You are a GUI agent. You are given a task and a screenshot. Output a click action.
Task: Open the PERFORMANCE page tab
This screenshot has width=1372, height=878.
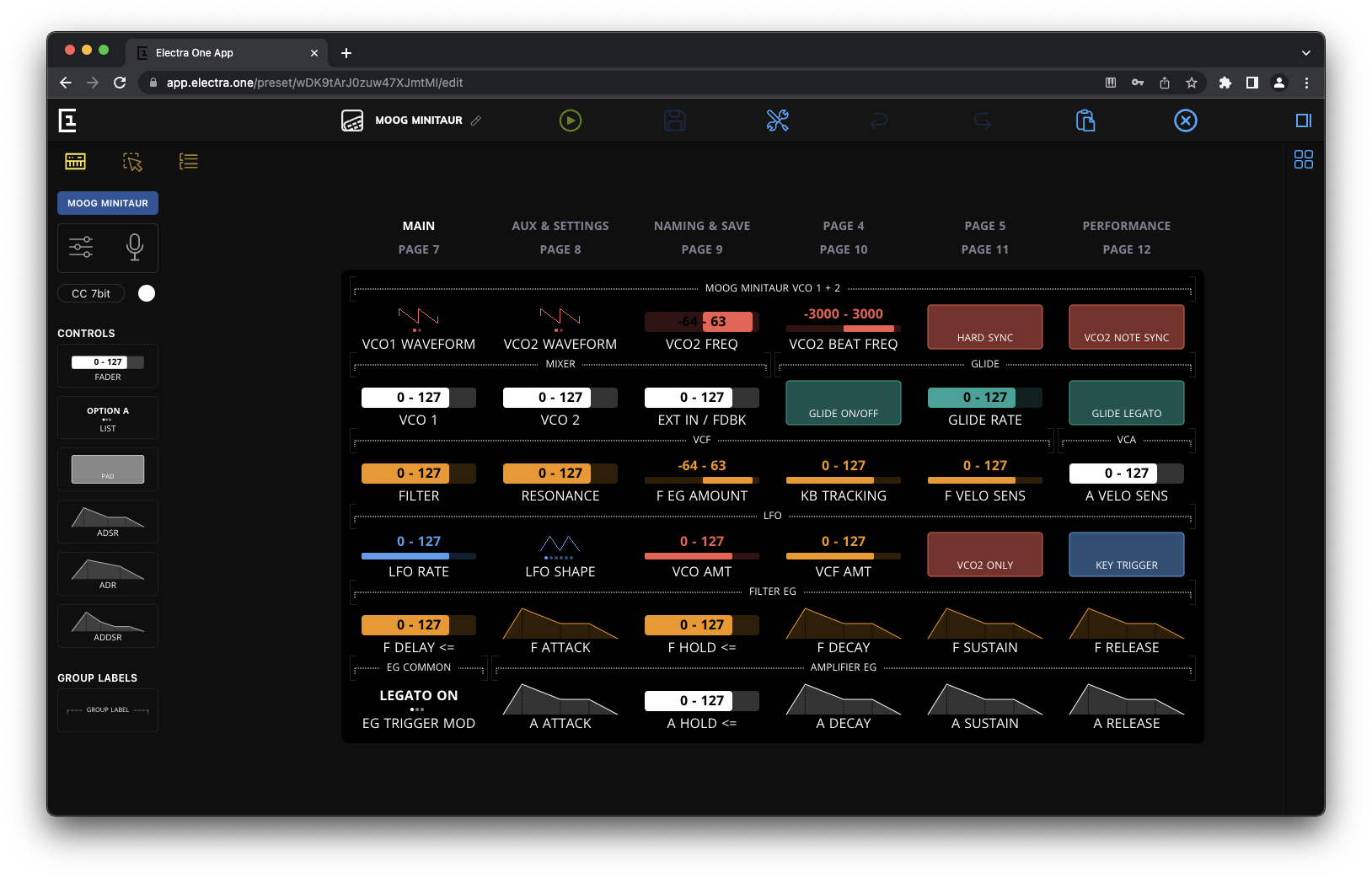coord(1127,226)
